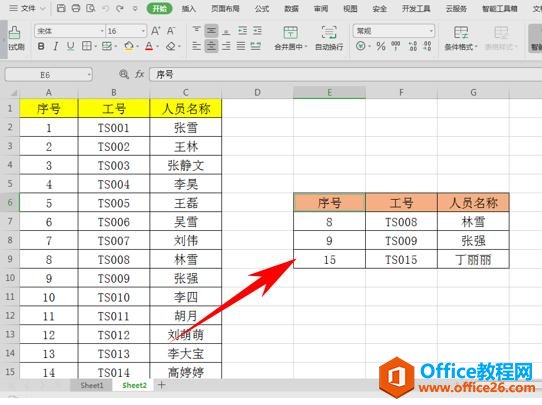Increase font size with larger A icon
The height and width of the screenshot is (405, 542).
[156, 31]
